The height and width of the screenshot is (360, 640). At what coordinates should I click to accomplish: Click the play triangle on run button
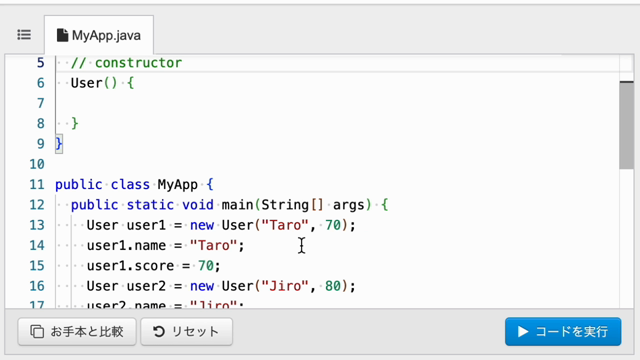click(522, 331)
